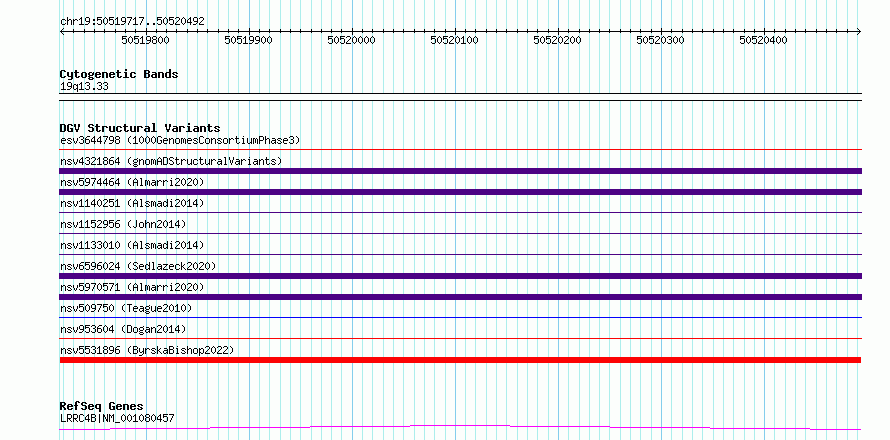This screenshot has height=440, width=890.
Task: Open variant nsv1152956 John2014 label
Action: pos(123,224)
